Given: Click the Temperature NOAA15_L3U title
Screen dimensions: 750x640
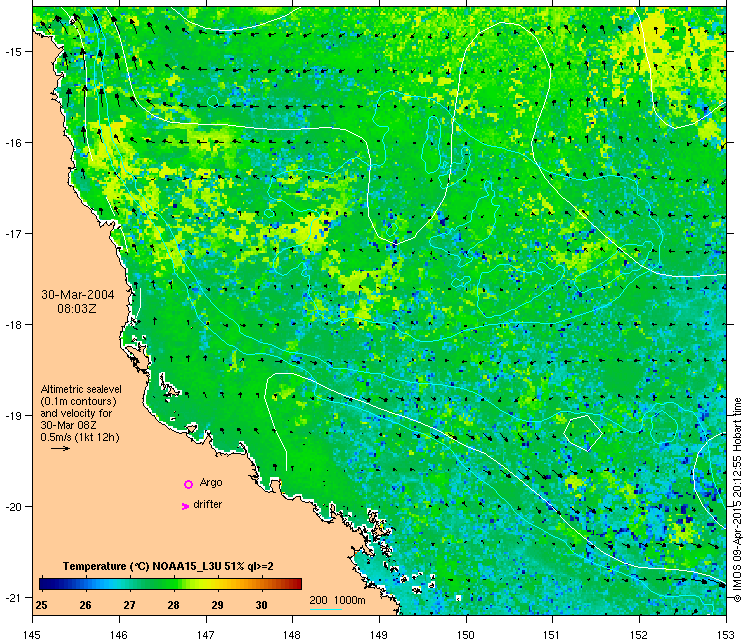Looking at the screenshot, I should click(168, 566).
